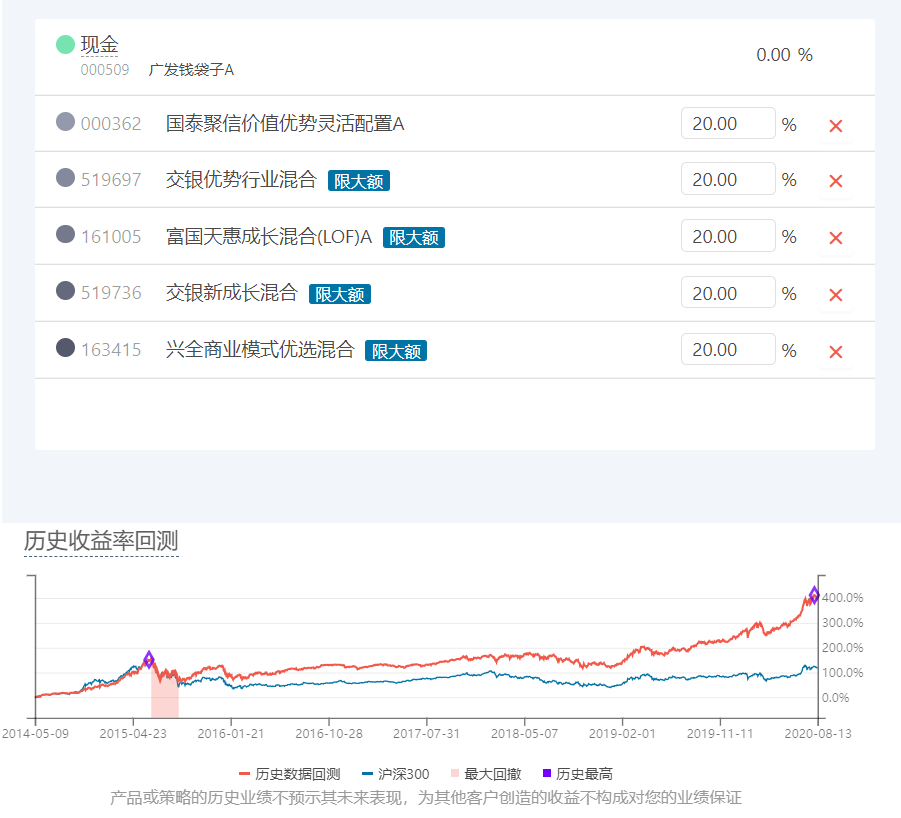The image size is (901, 818).
Task: Toggle 历史数据回测 series in chart legend
Action: (x=290, y=774)
